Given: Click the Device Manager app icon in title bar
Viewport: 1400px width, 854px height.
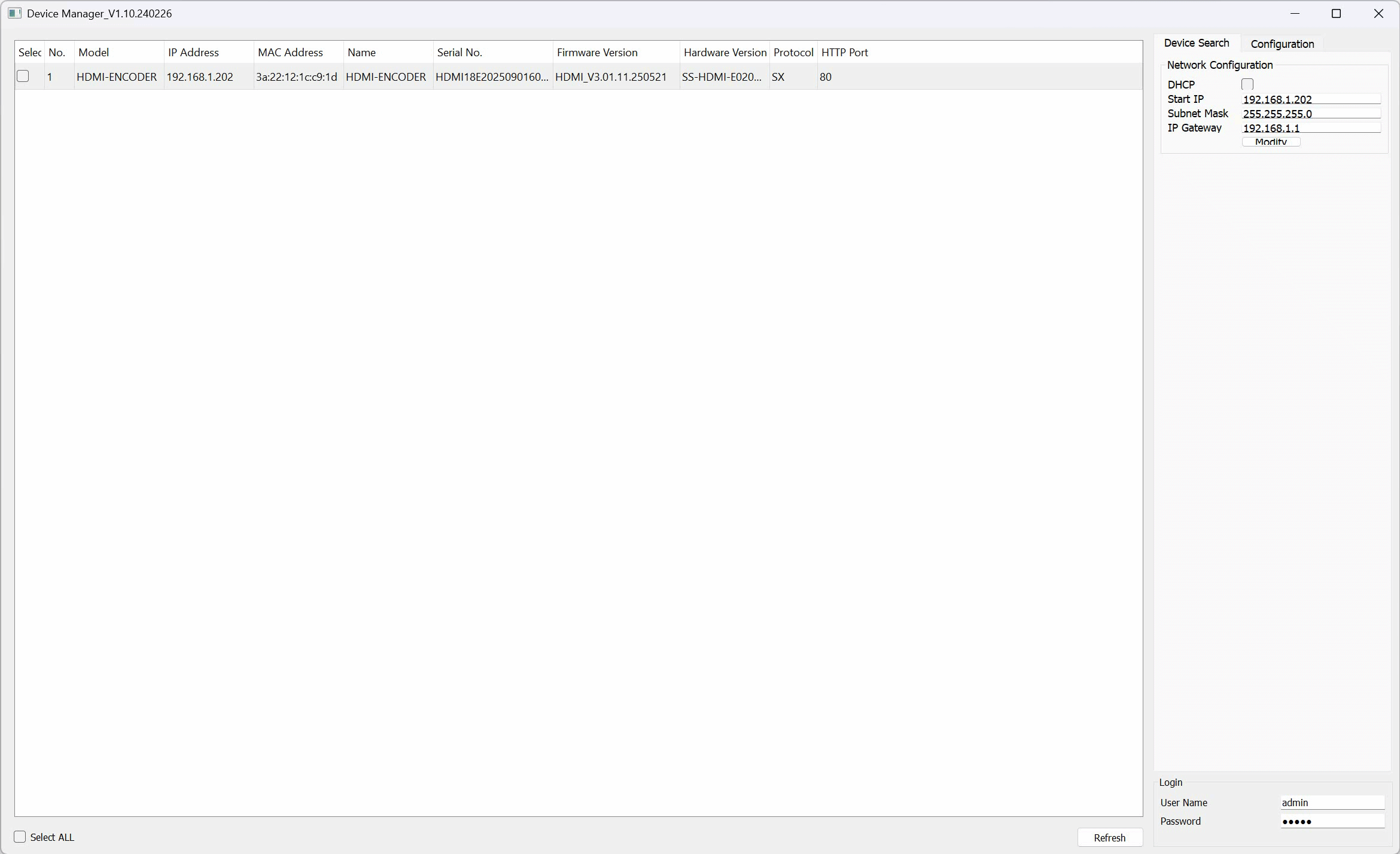Looking at the screenshot, I should click(14, 13).
